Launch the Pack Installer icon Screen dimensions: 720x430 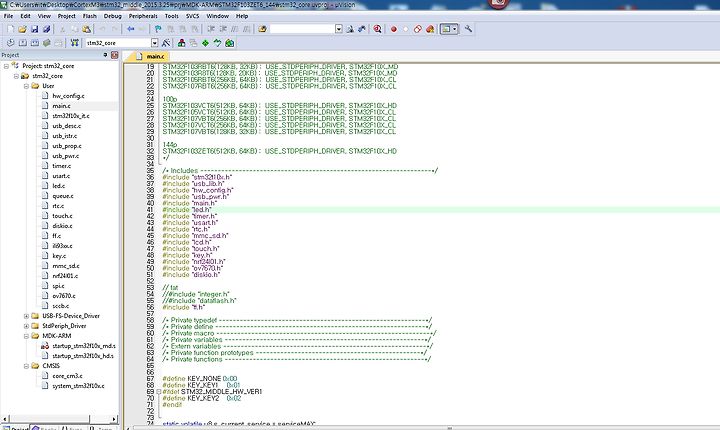tap(230, 43)
